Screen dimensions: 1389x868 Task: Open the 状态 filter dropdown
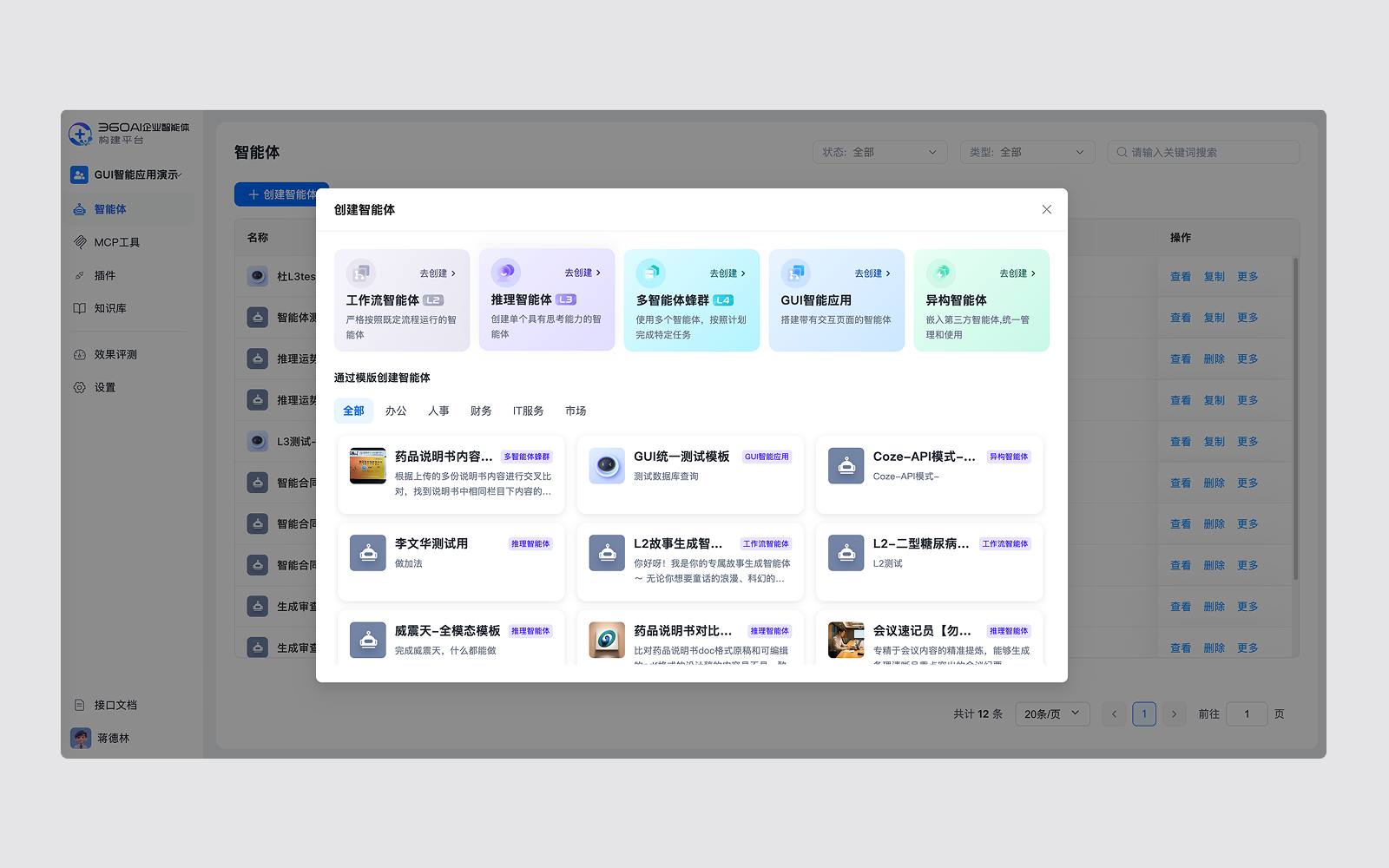coord(879,151)
